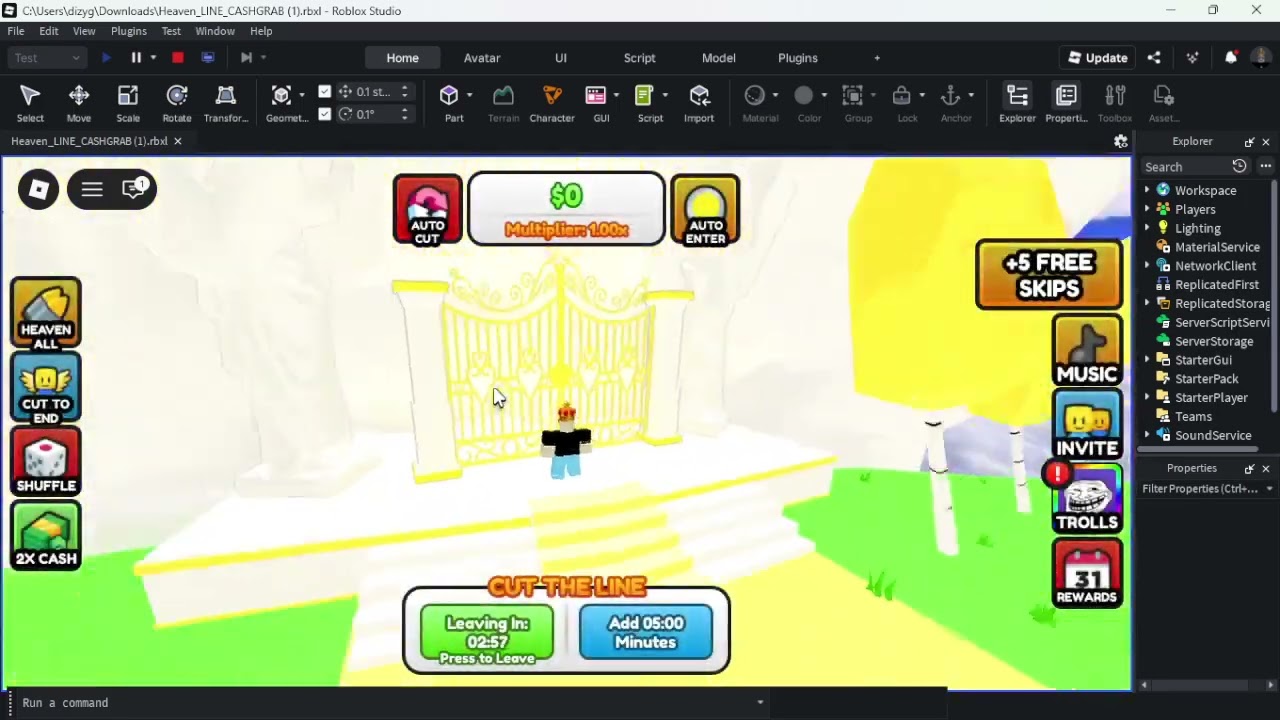Screen dimensions: 1280x720
Task: Pick the Rotate tool
Action: coord(177,103)
